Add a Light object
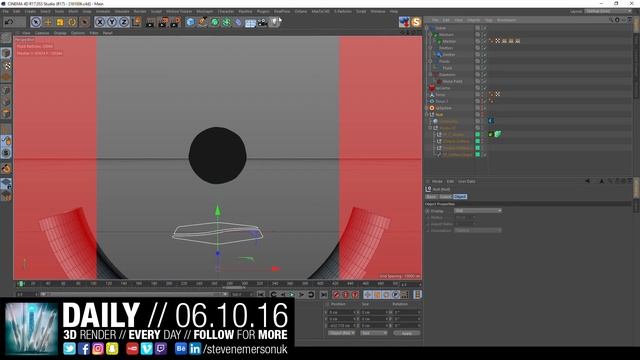 (274, 22)
